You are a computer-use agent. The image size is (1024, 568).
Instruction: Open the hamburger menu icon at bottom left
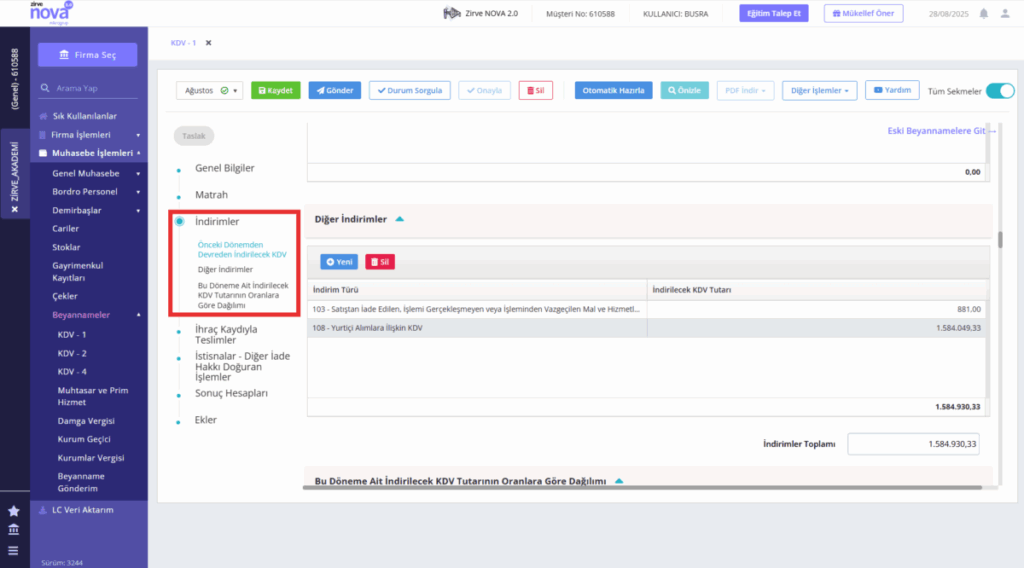tap(14, 550)
